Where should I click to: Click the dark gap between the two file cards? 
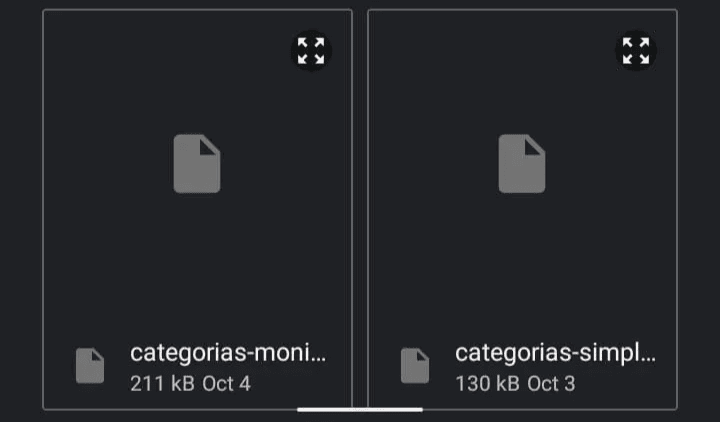[x=360, y=200]
